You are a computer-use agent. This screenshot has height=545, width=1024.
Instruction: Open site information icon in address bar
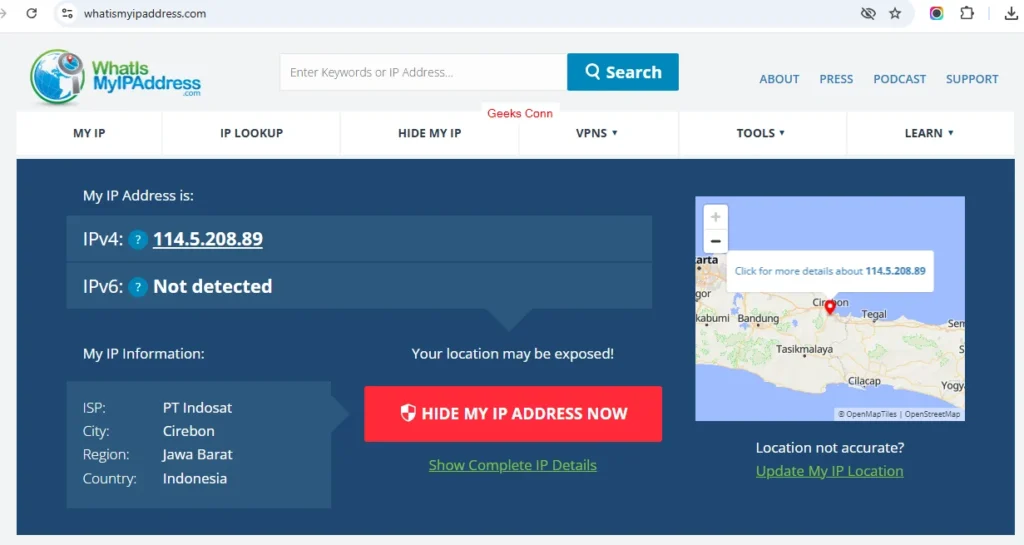(67, 13)
